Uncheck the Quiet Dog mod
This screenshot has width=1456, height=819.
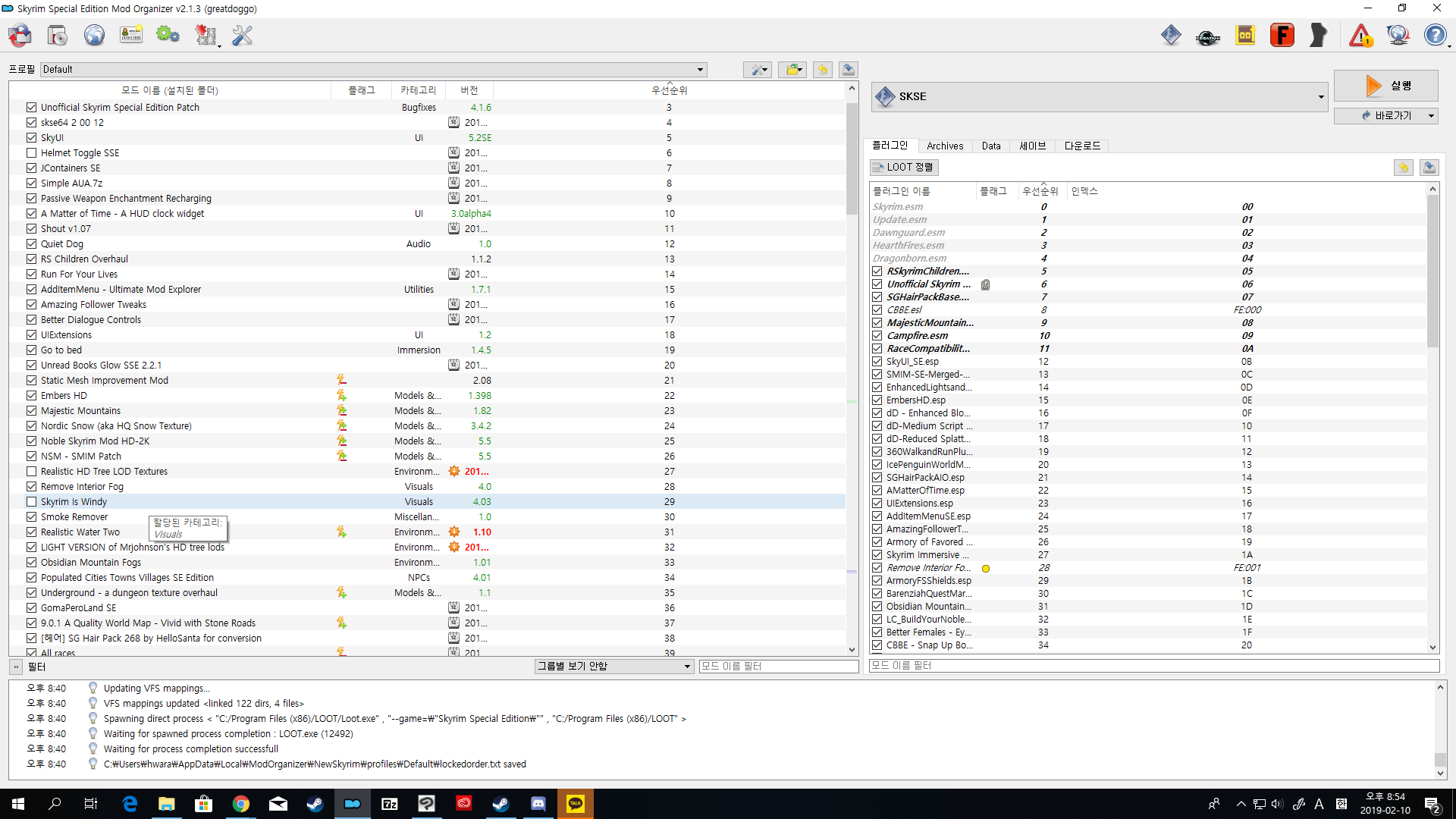pyautogui.click(x=31, y=243)
